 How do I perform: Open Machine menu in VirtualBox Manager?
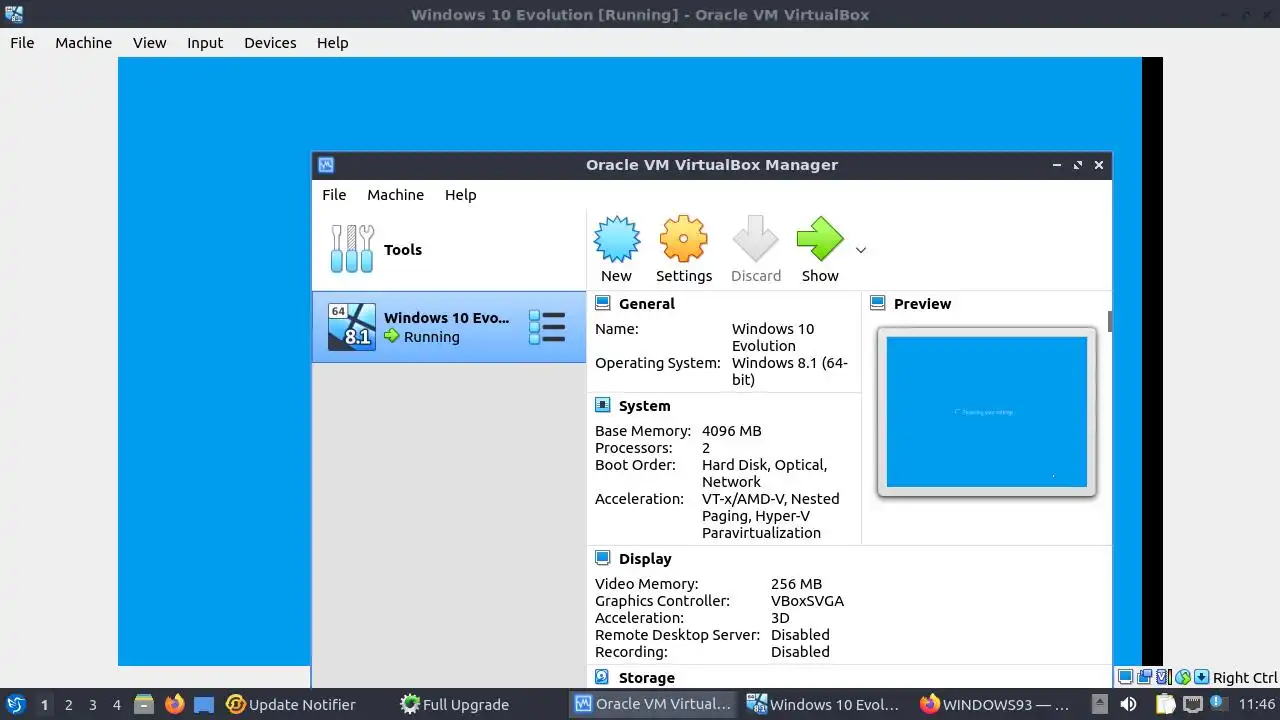point(395,195)
